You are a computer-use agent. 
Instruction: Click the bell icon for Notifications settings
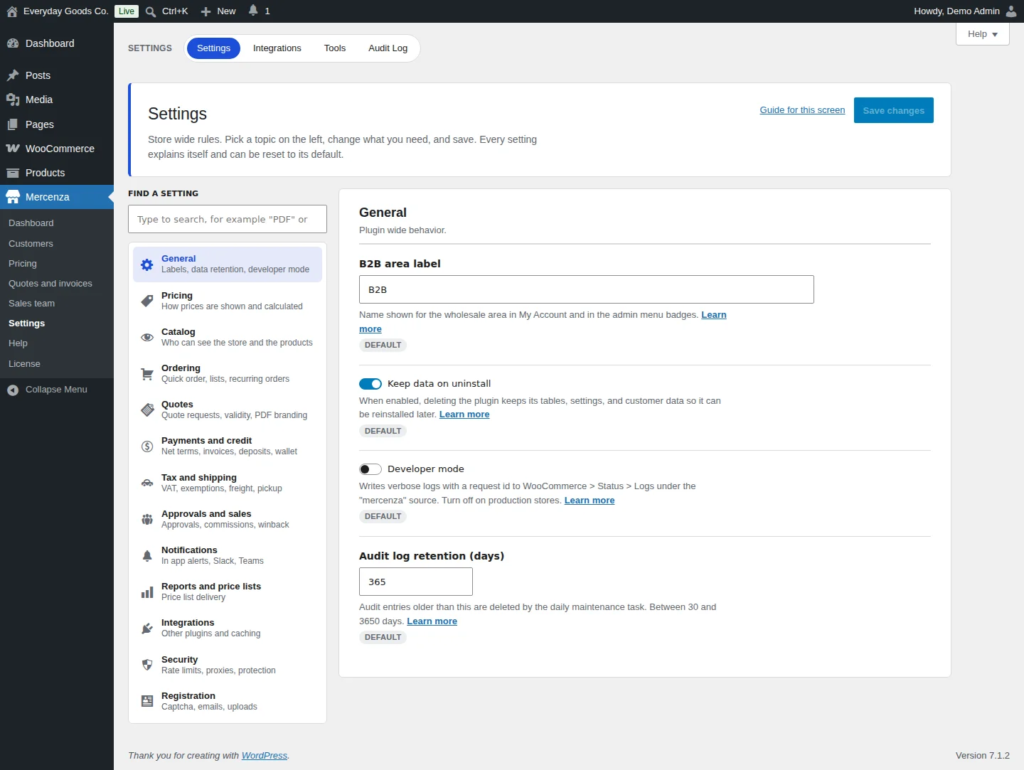(147, 556)
